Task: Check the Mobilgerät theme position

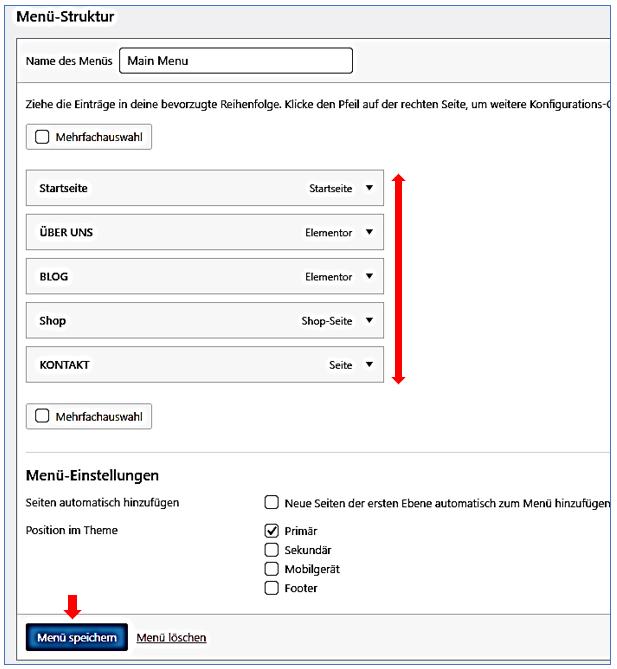Action: pos(271,569)
